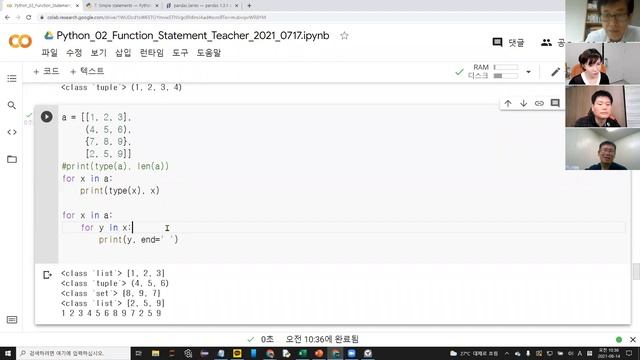640x360 pixels.
Task: Open the Colab CO logo home
Action: tap(20, 41)
